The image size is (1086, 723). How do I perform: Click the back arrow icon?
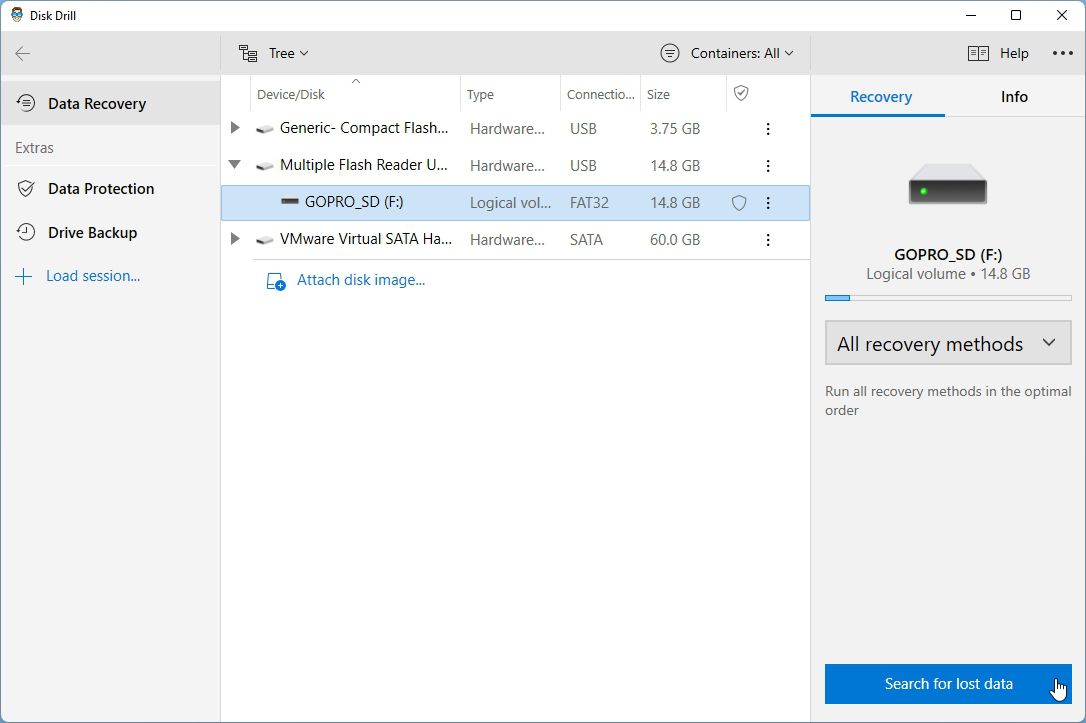(22, 53)
